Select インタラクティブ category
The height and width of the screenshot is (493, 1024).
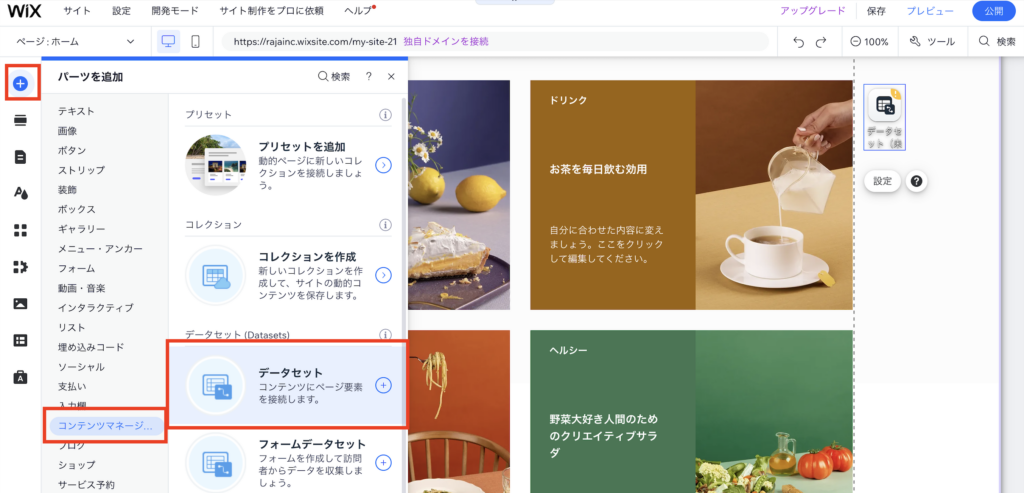[95, 308]
